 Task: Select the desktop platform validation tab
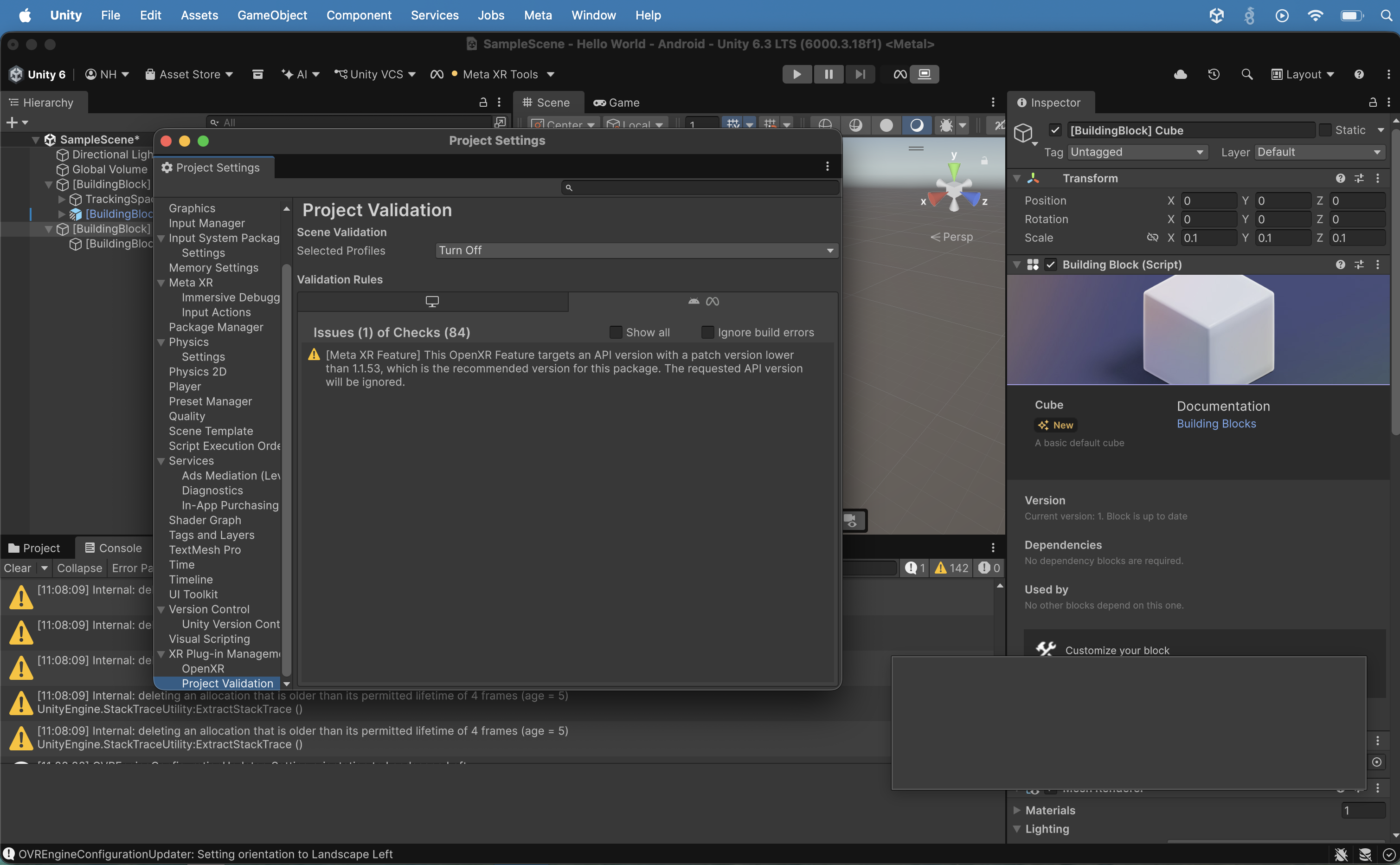pyautogui.click(x=432, y=302)
